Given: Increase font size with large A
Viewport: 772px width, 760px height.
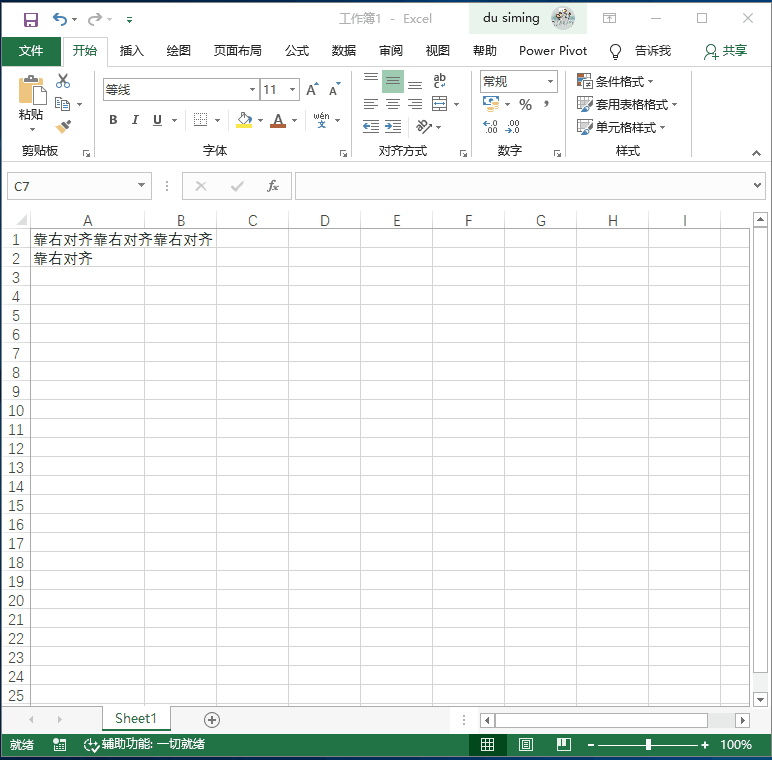Looking at the screenshot, I should tap(312, 90).
